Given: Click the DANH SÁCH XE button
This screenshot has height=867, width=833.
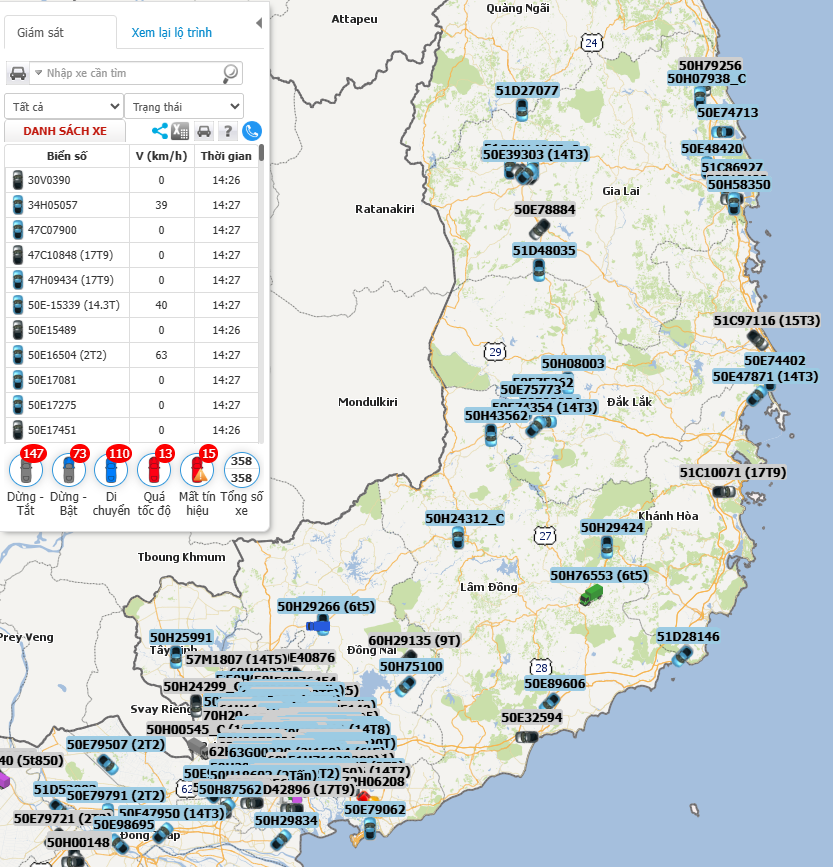Looking at the screenshot, I should click(x=65, y=131).
